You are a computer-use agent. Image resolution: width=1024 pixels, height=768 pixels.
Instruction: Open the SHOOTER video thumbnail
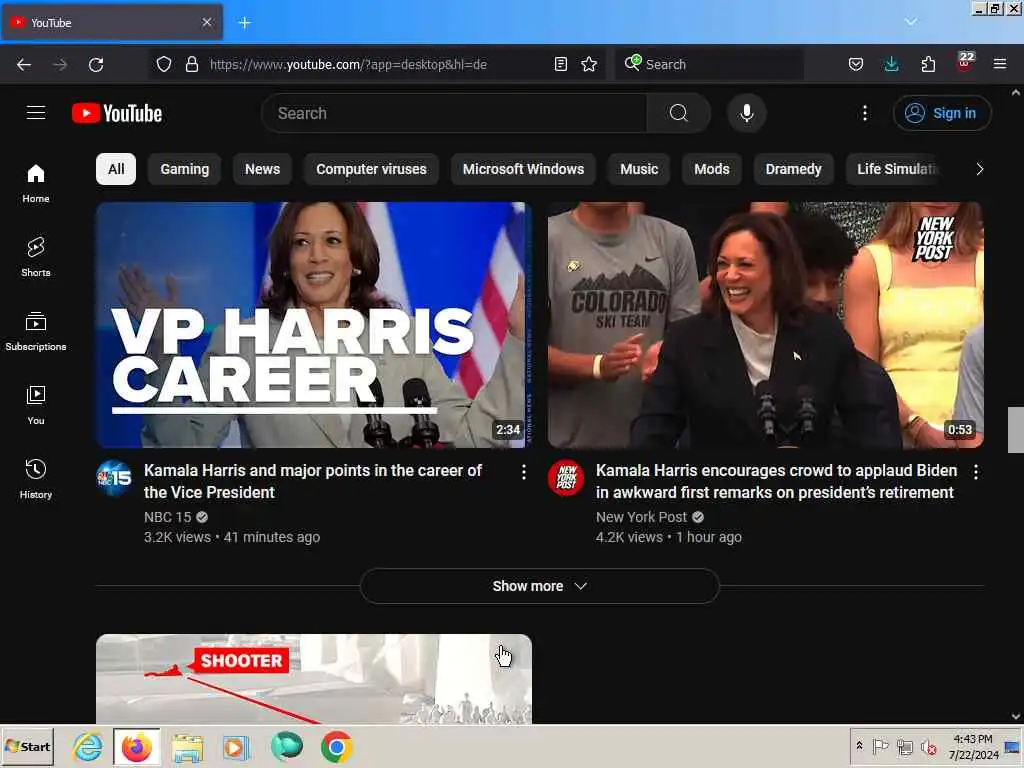click(313, 679)
